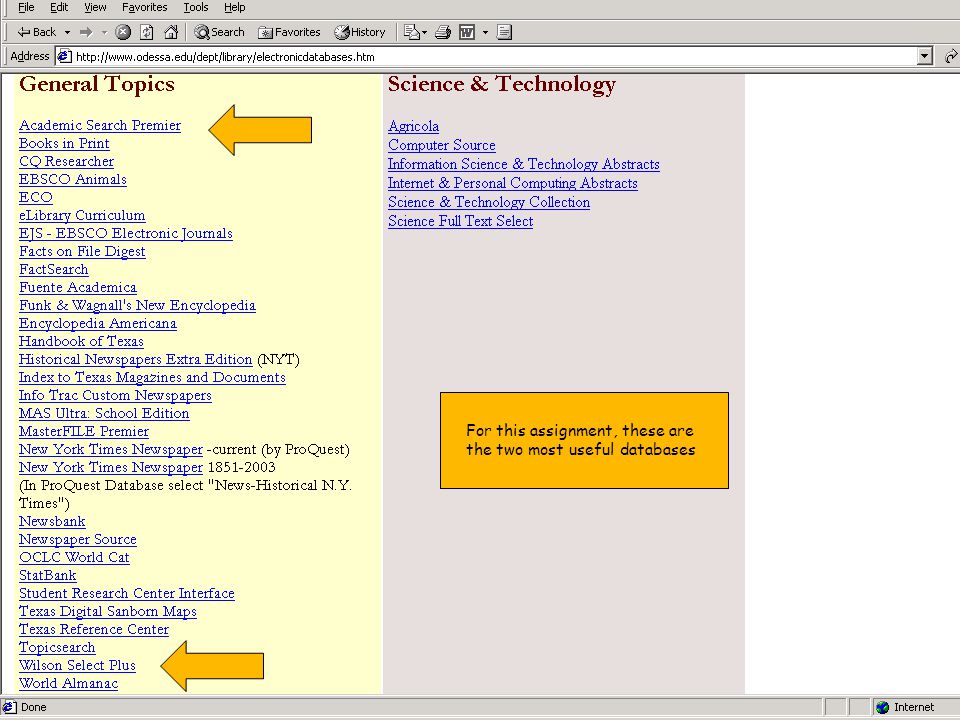Click the Newsbank link

tap(52, 522)
